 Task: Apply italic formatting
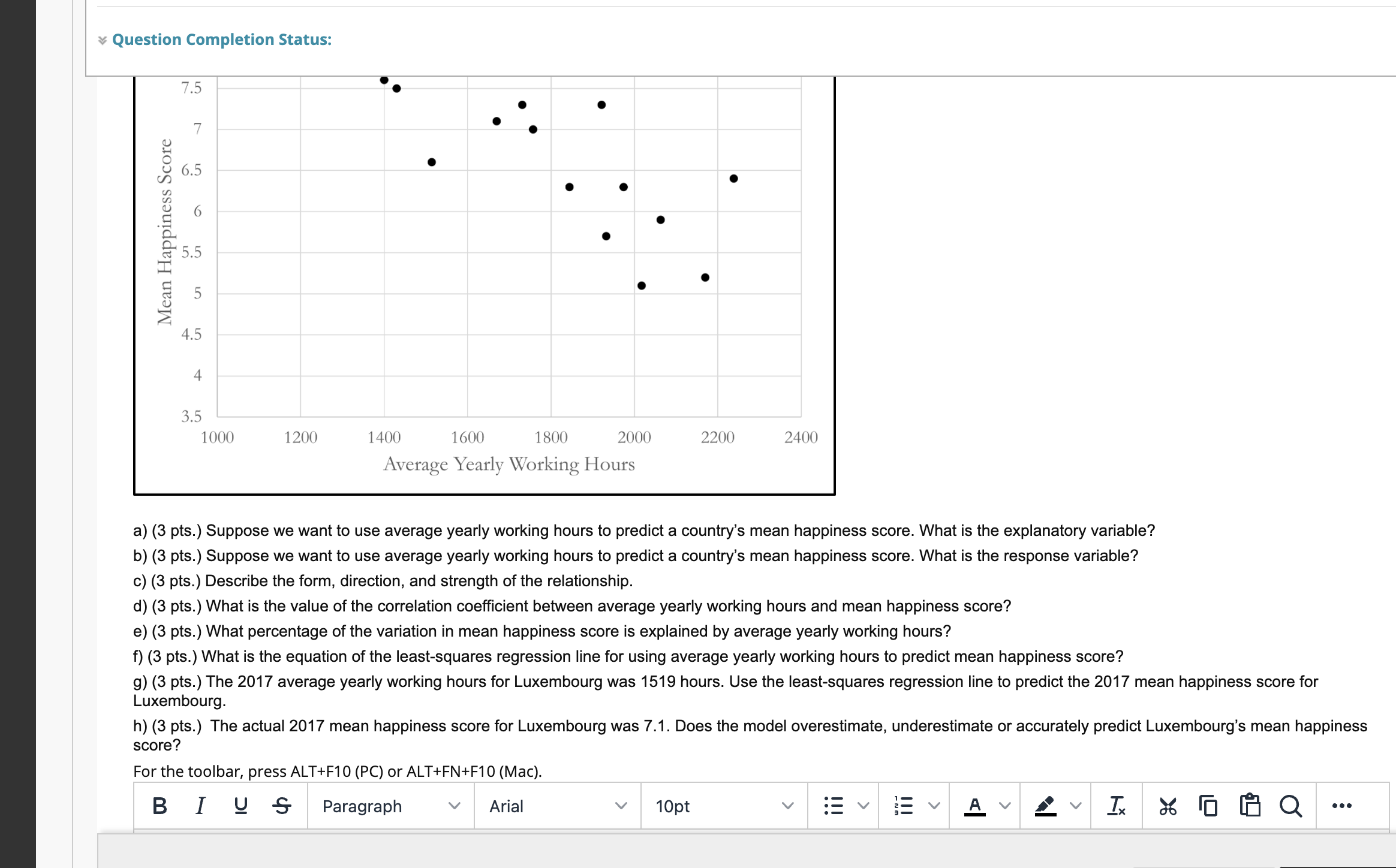200,806
